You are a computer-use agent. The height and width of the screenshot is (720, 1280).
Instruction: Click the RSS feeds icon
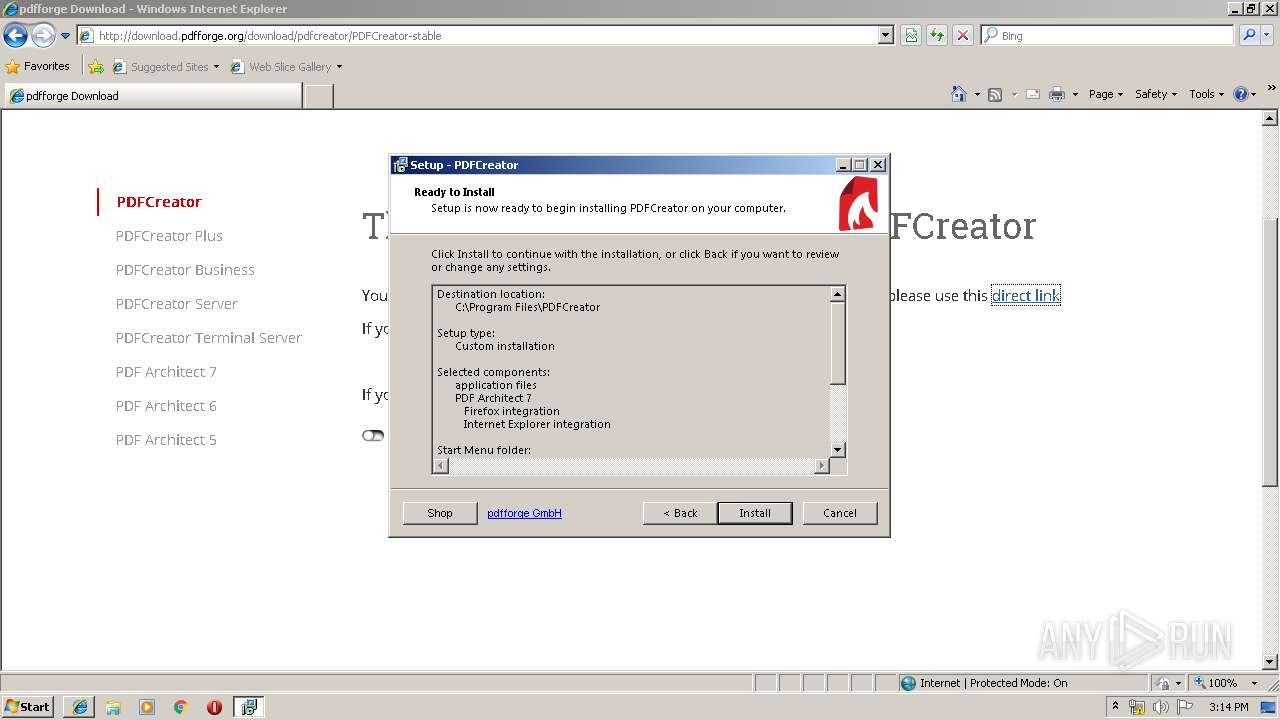pos(995,94)
